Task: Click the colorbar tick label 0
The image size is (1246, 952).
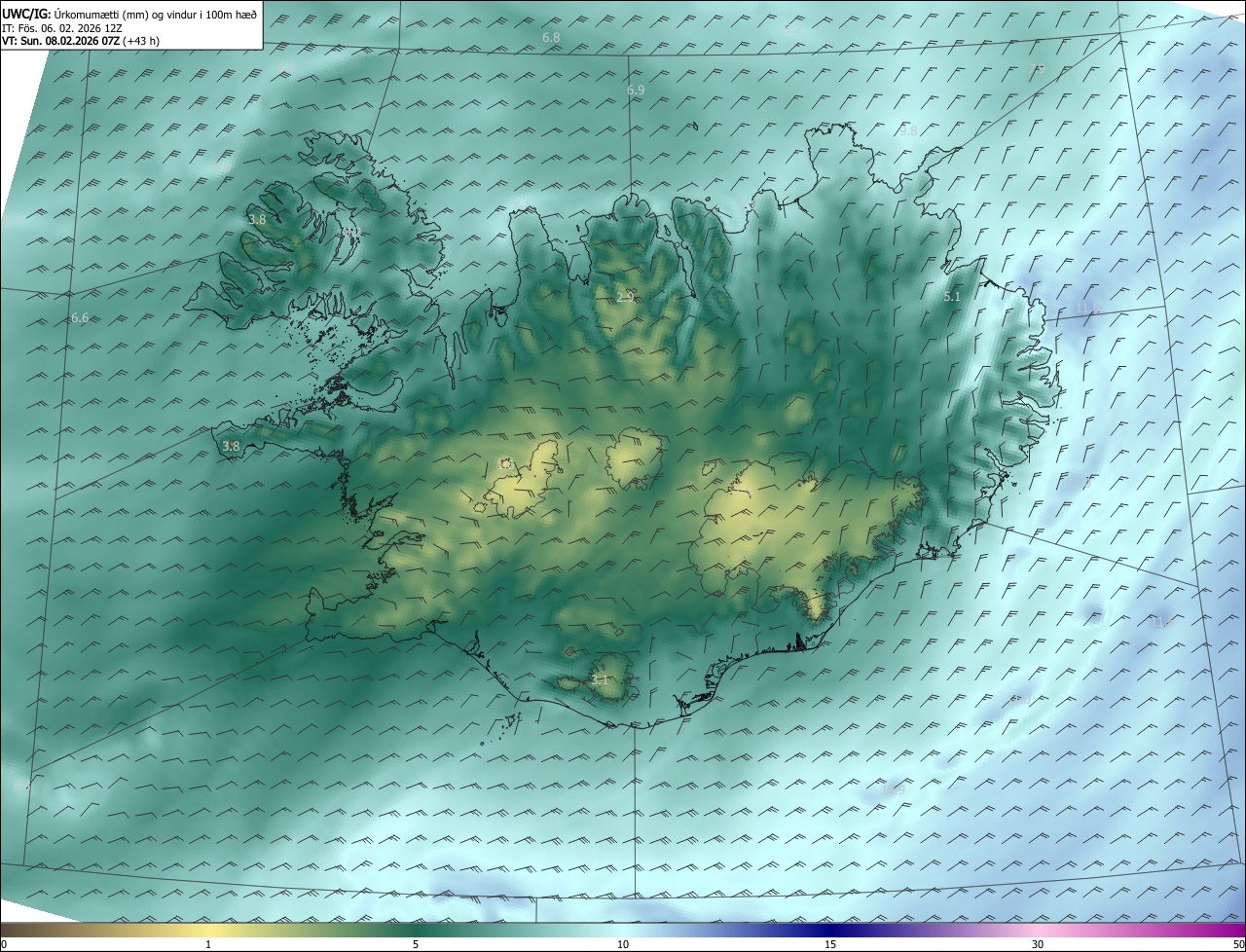Action: (x=4, y=944)
